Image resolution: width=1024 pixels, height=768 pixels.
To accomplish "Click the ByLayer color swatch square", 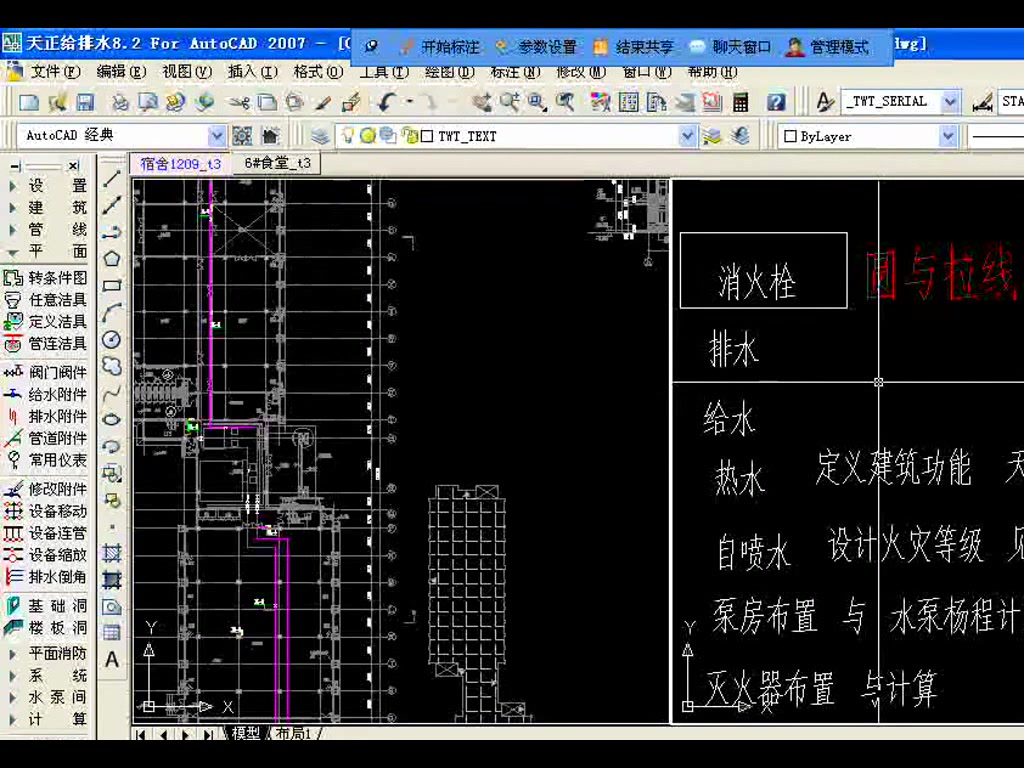I will [790, 136].
